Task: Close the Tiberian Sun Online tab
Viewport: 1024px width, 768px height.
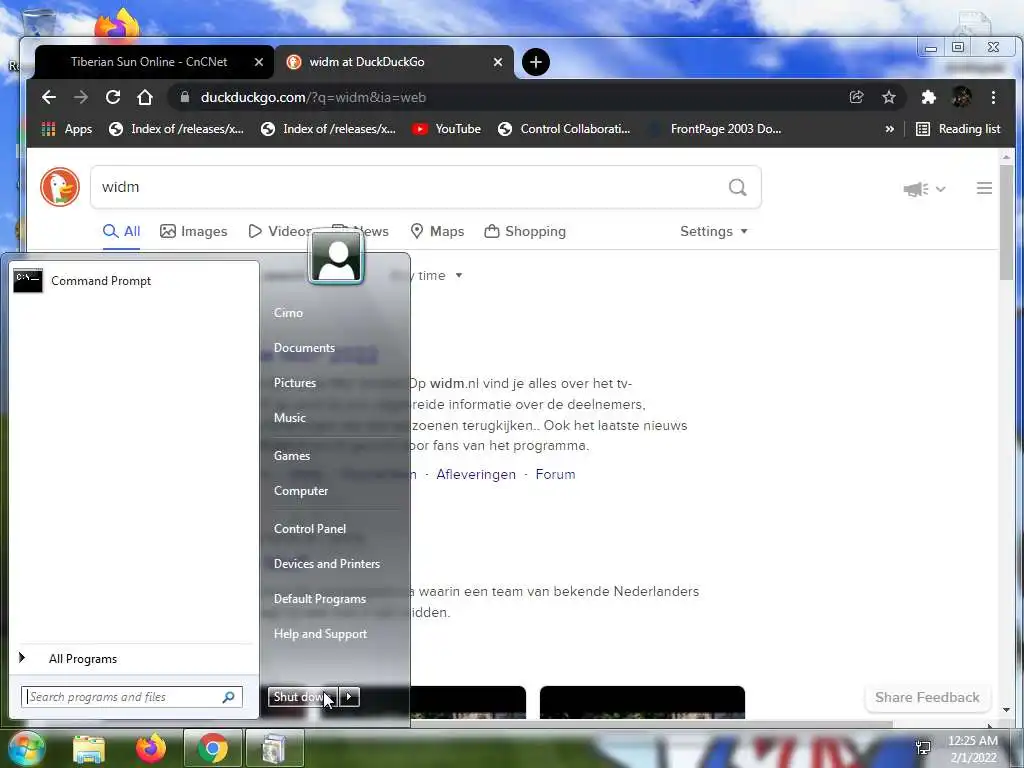Action: pos(259,62)
